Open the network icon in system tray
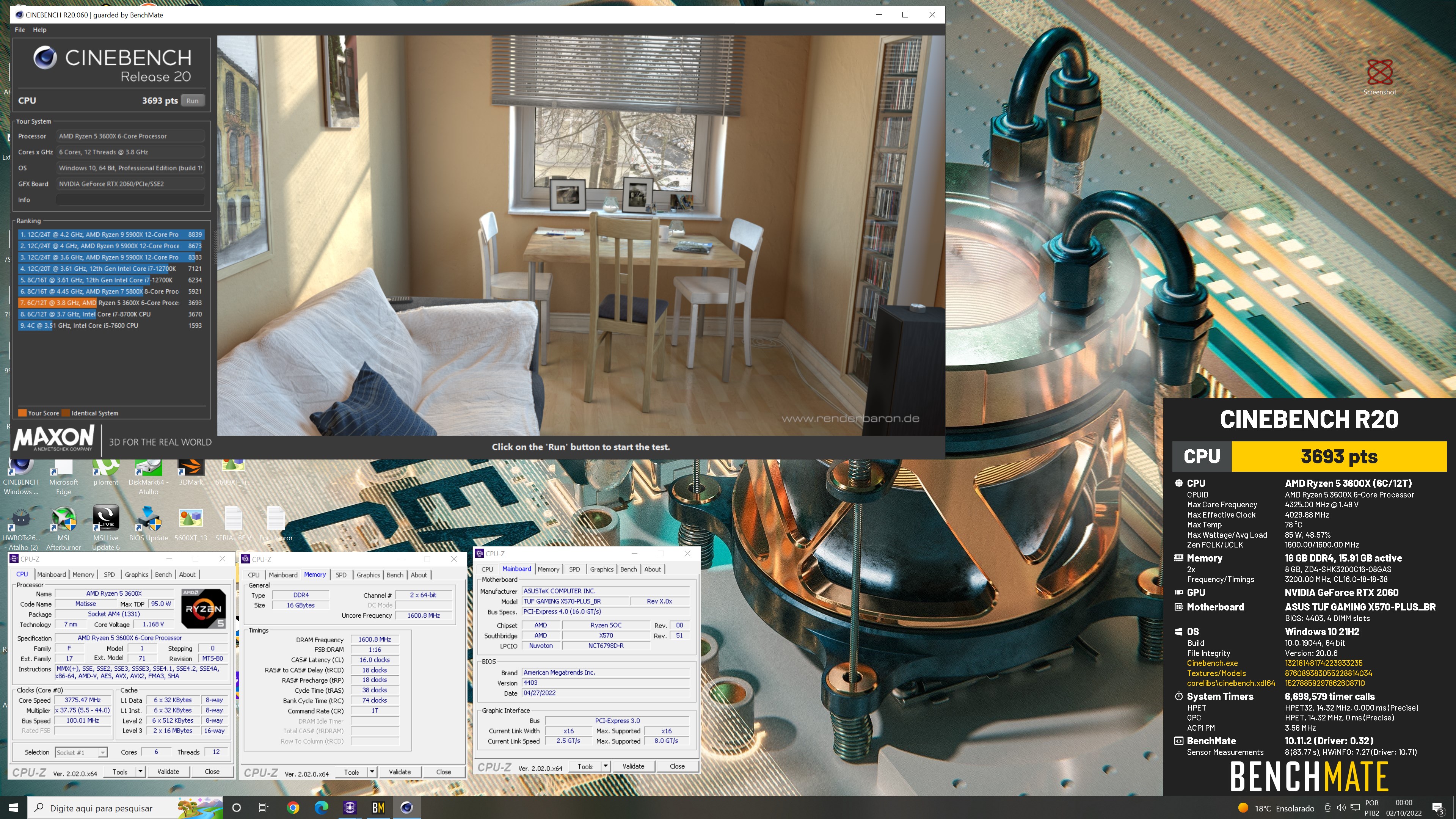The width and height of the screenshot is (1456, 819). (x=1355, y=808)
